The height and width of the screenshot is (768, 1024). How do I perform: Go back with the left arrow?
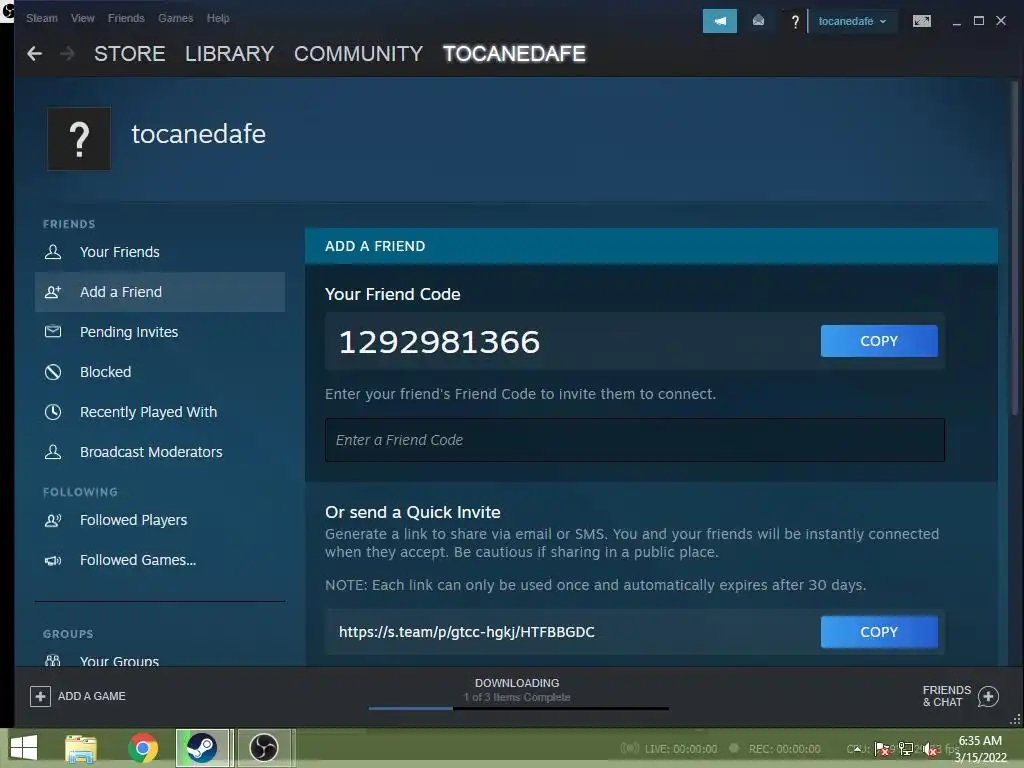[x=35, y=54]
